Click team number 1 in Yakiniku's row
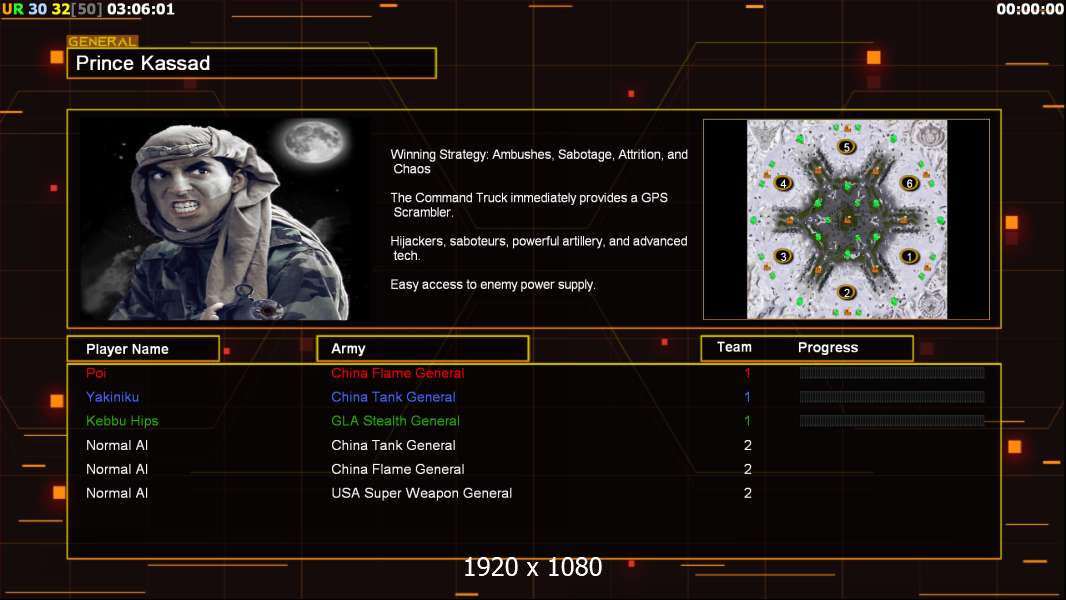Image resolution: width=1066 pixels, height=600 pixels. click(747, 397)
